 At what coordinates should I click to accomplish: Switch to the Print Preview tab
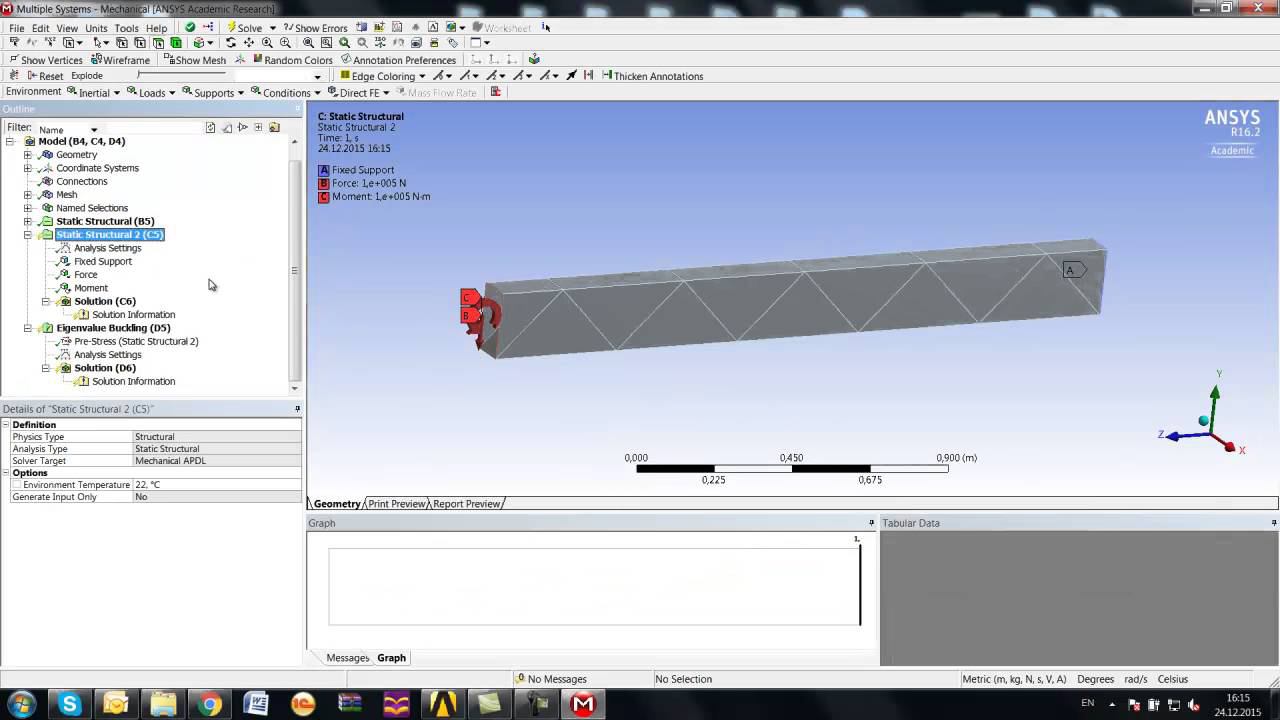coord(397,504)
